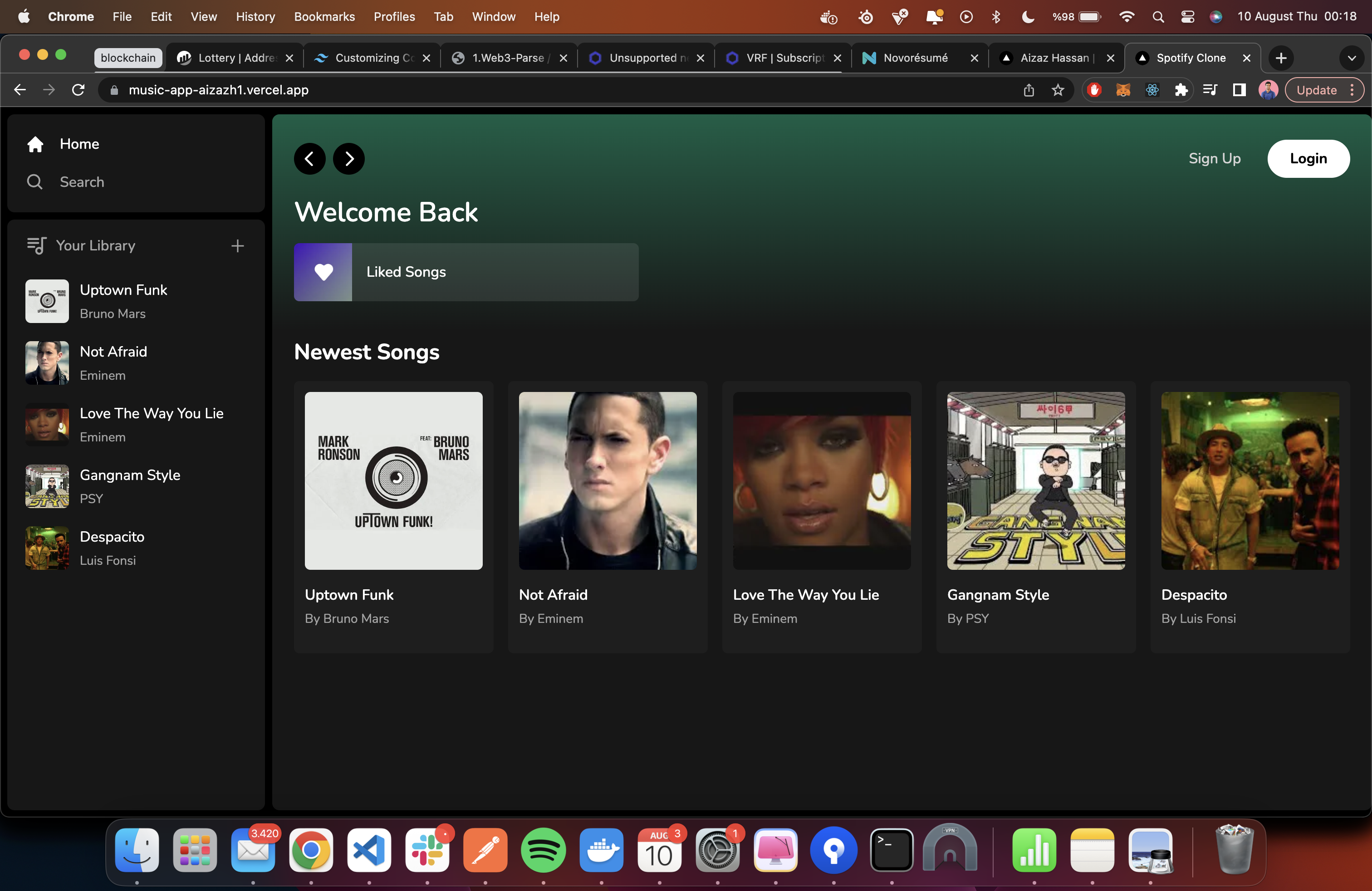This screenshot has width=1372, height=891.
Task: Click the share icon in the address bar
Action: tap(1029, 90)
